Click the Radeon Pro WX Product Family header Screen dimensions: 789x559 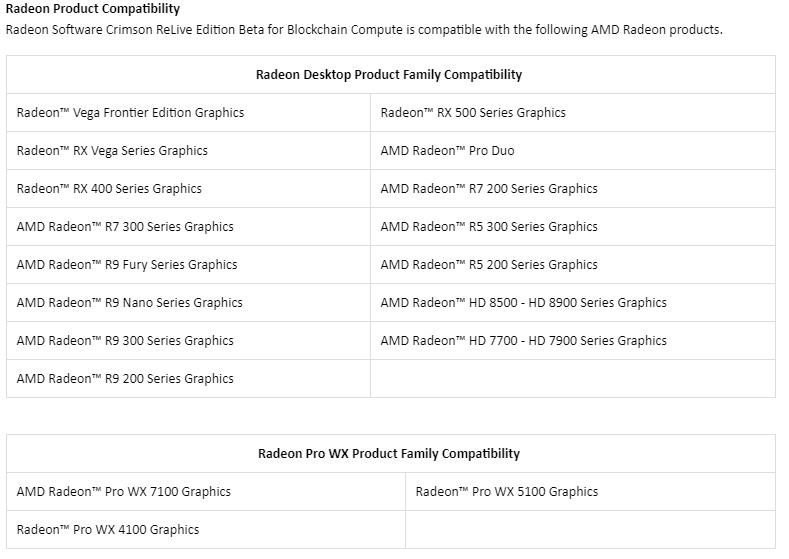point(389,454)
